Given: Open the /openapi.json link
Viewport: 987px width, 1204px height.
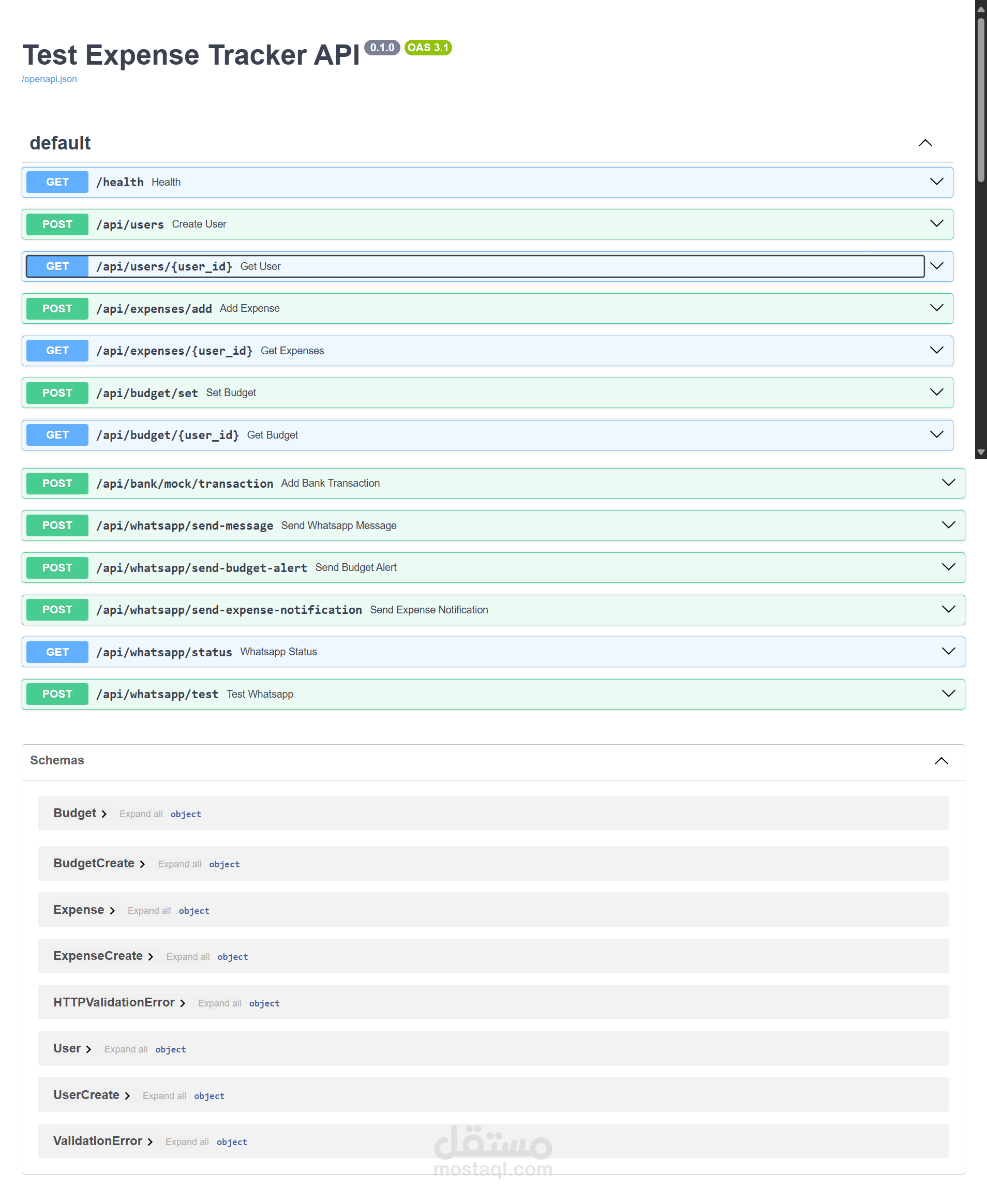Looking at the screenshot, I should coord(50,79).
